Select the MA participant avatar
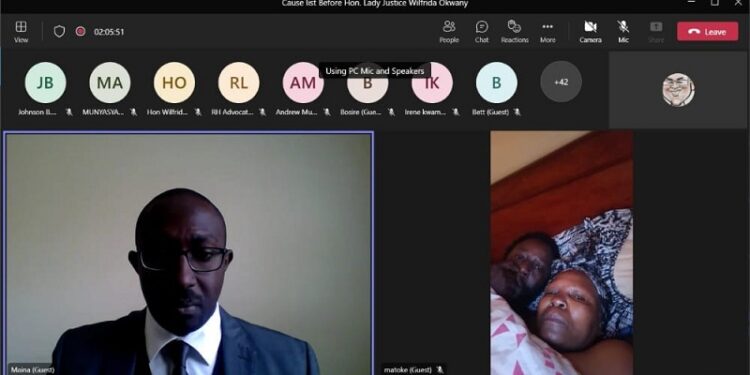This screenshot has height=375, width=750. pos(110,83)
